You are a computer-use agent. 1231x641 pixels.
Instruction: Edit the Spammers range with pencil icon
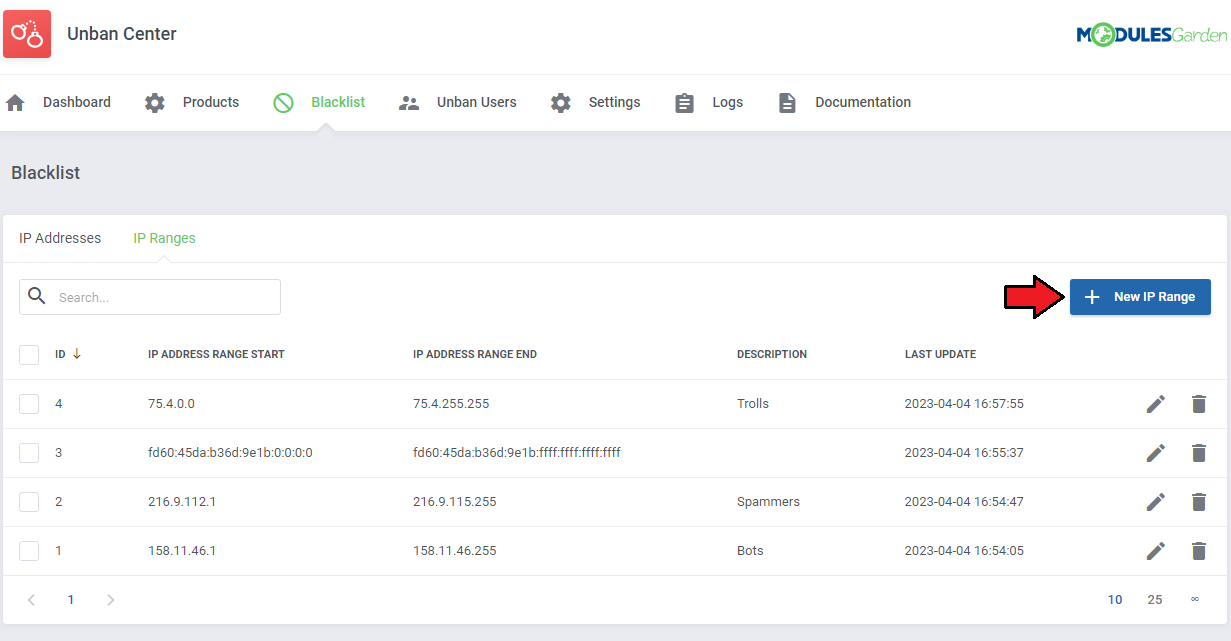click(1156, 502)
